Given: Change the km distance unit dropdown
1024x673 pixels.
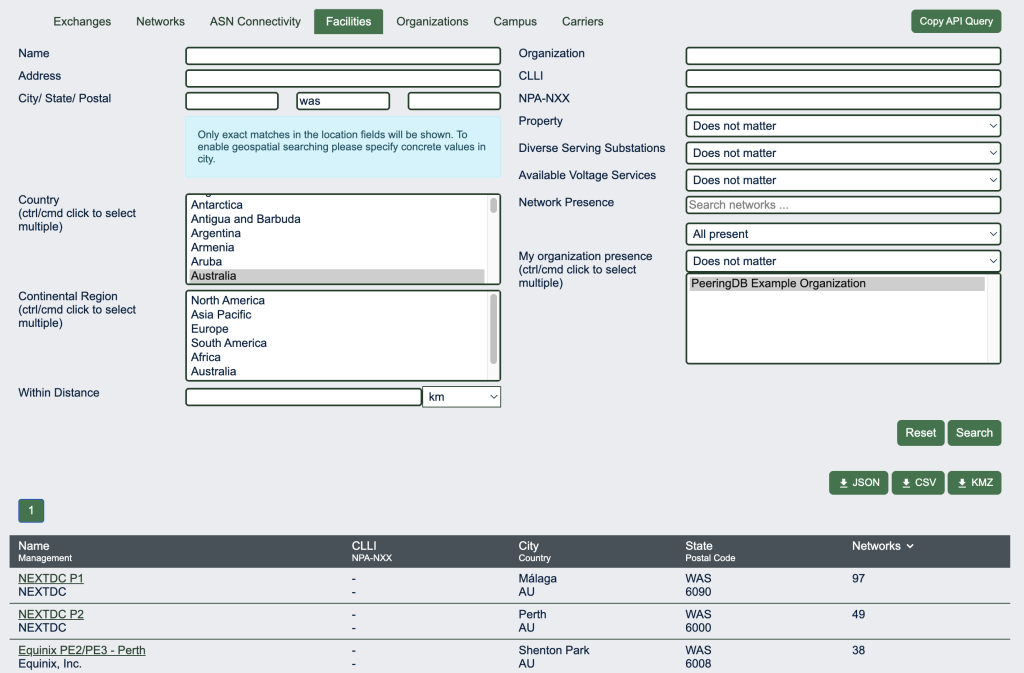Looking at the screenshot, I should [462, 397].
